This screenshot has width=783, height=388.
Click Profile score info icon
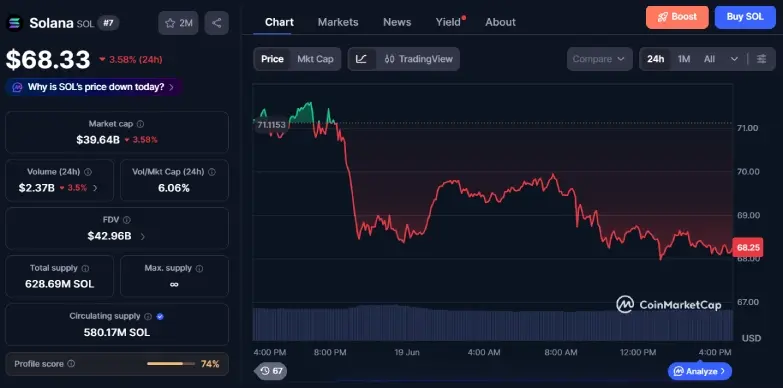(71, 364)
